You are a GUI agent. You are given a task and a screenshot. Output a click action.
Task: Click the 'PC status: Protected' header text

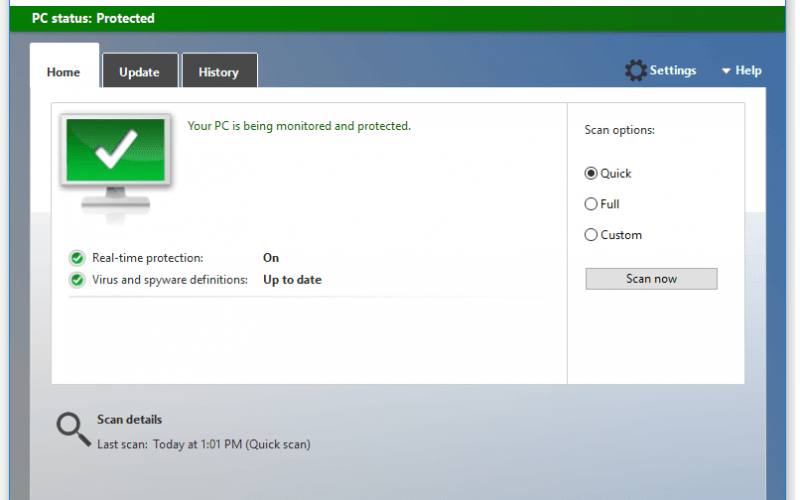(x=93, y=18)
